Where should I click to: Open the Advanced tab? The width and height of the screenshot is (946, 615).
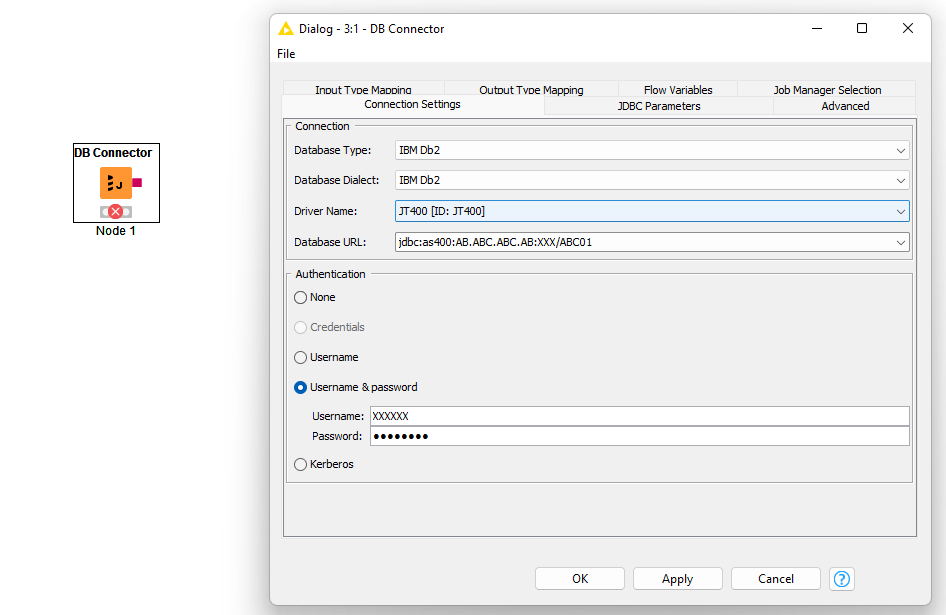pos(845,106)
